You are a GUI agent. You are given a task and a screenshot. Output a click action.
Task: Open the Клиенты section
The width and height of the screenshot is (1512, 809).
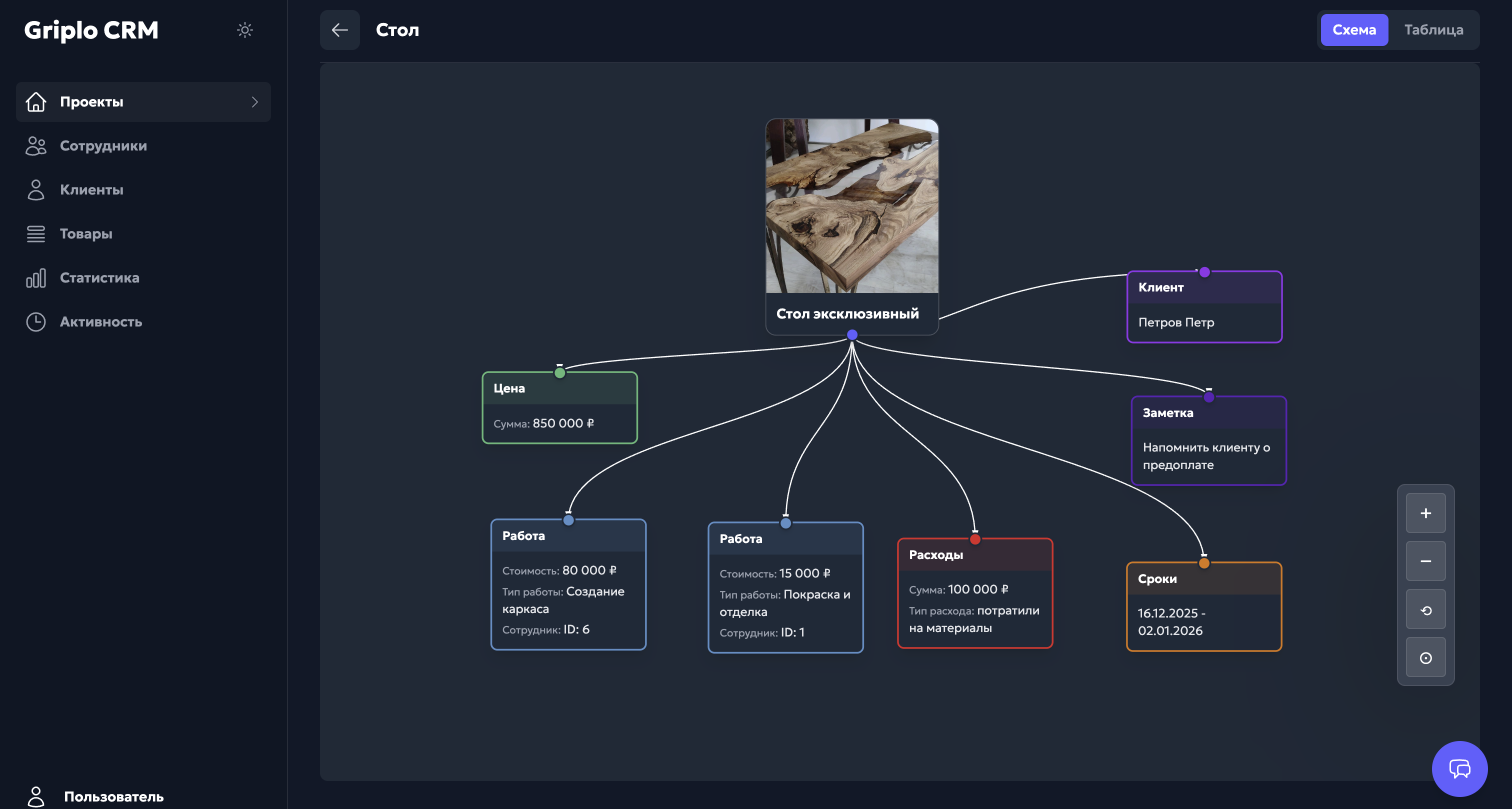[91, 189]
